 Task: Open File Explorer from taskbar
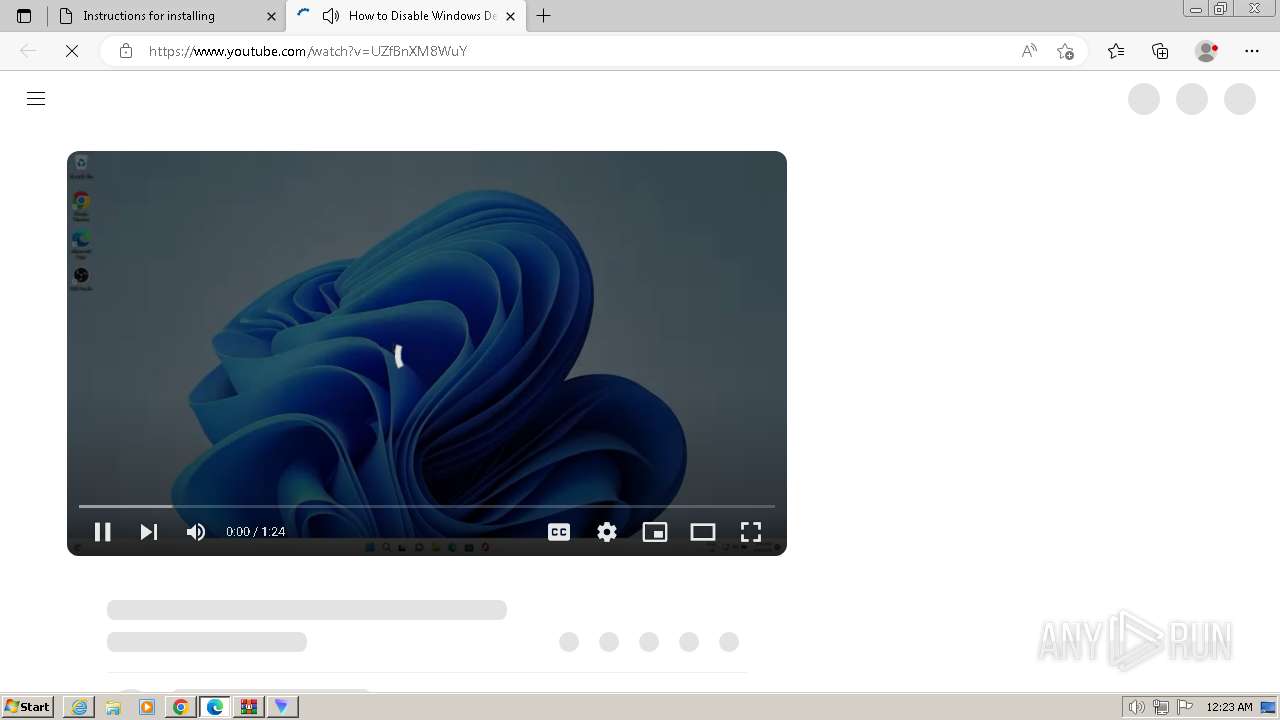(x=113, y=707)
